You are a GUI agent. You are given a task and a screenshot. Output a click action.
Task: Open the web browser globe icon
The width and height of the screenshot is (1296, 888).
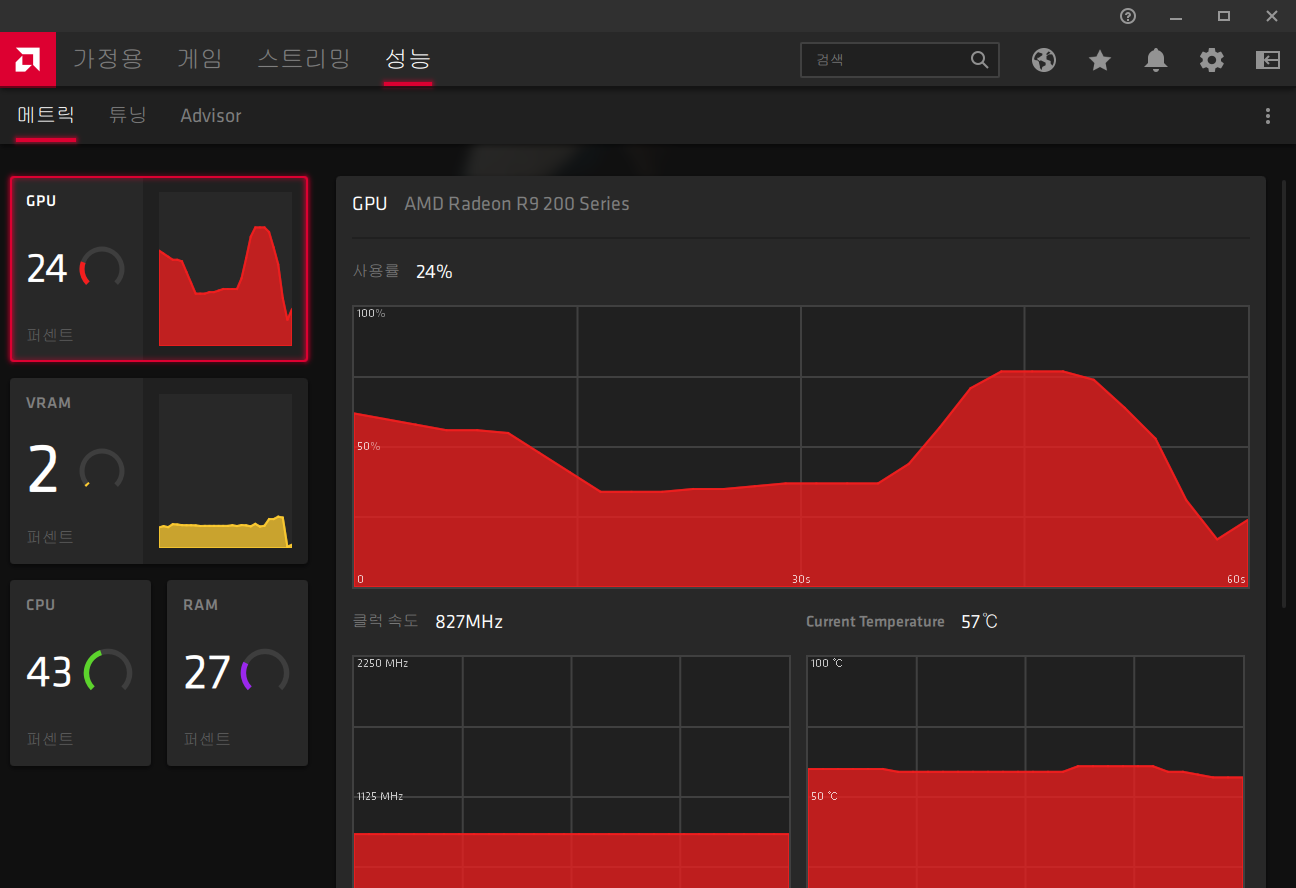pyautogui.click(x=1044, y=60)
